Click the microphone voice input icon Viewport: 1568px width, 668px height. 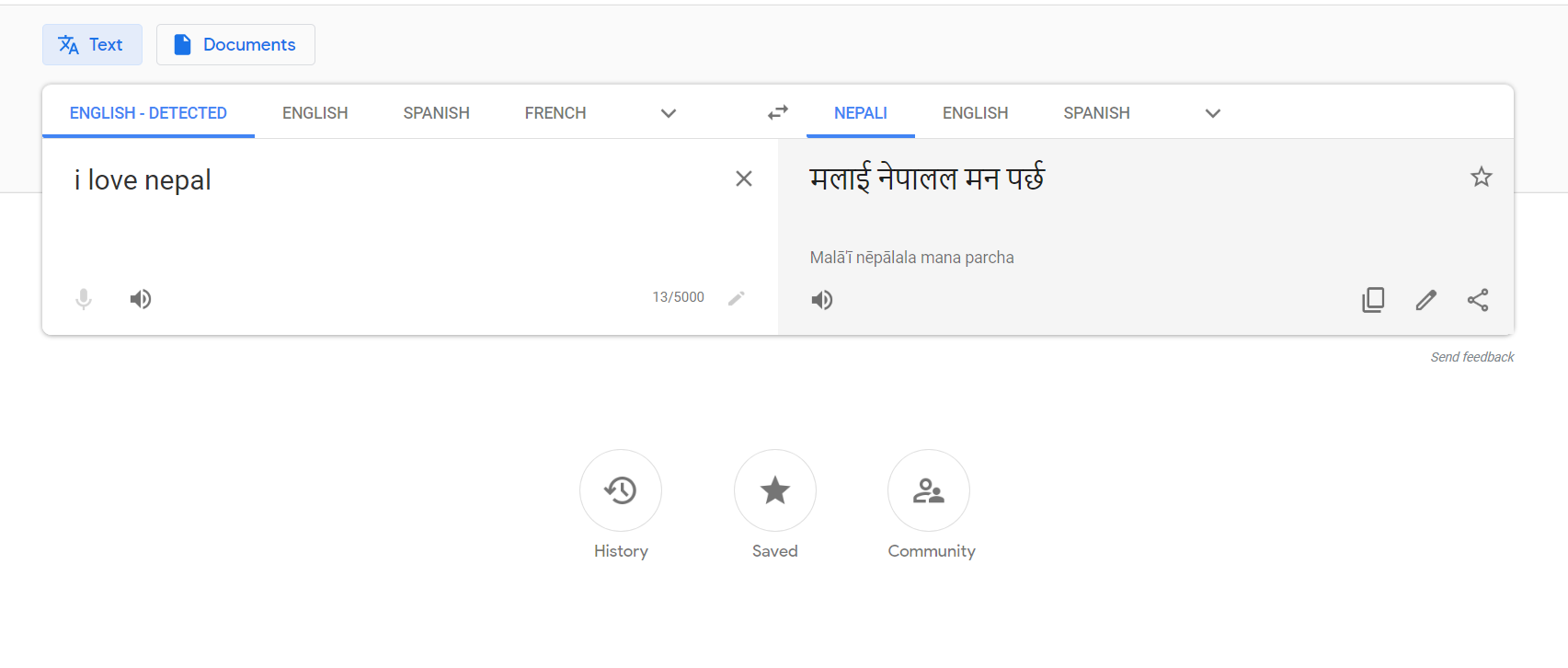[x=84, y=299]
